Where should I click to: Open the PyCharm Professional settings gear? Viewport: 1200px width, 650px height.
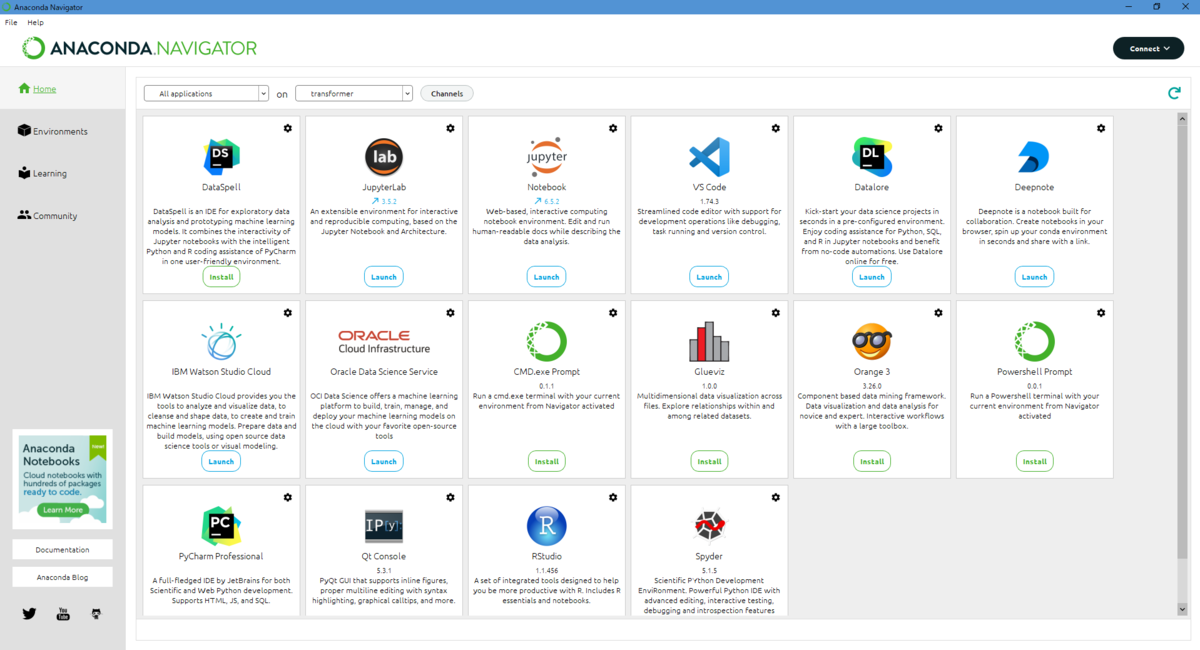point(288,497)
